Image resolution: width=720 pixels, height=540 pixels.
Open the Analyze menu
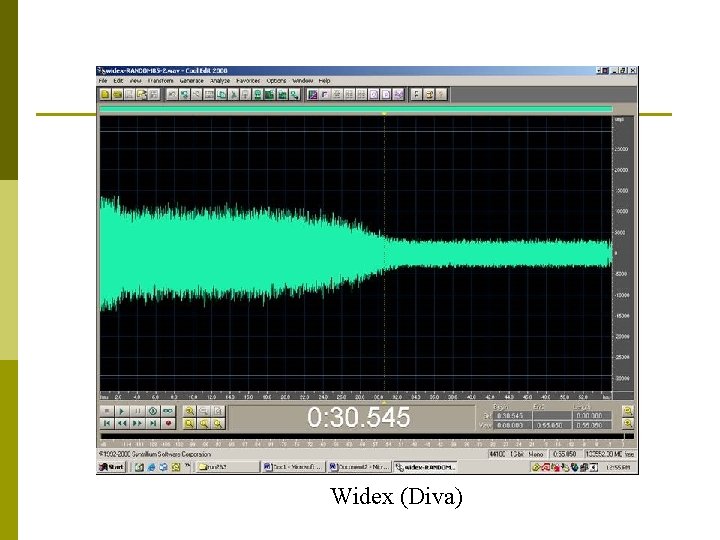(x=220, y=80)
